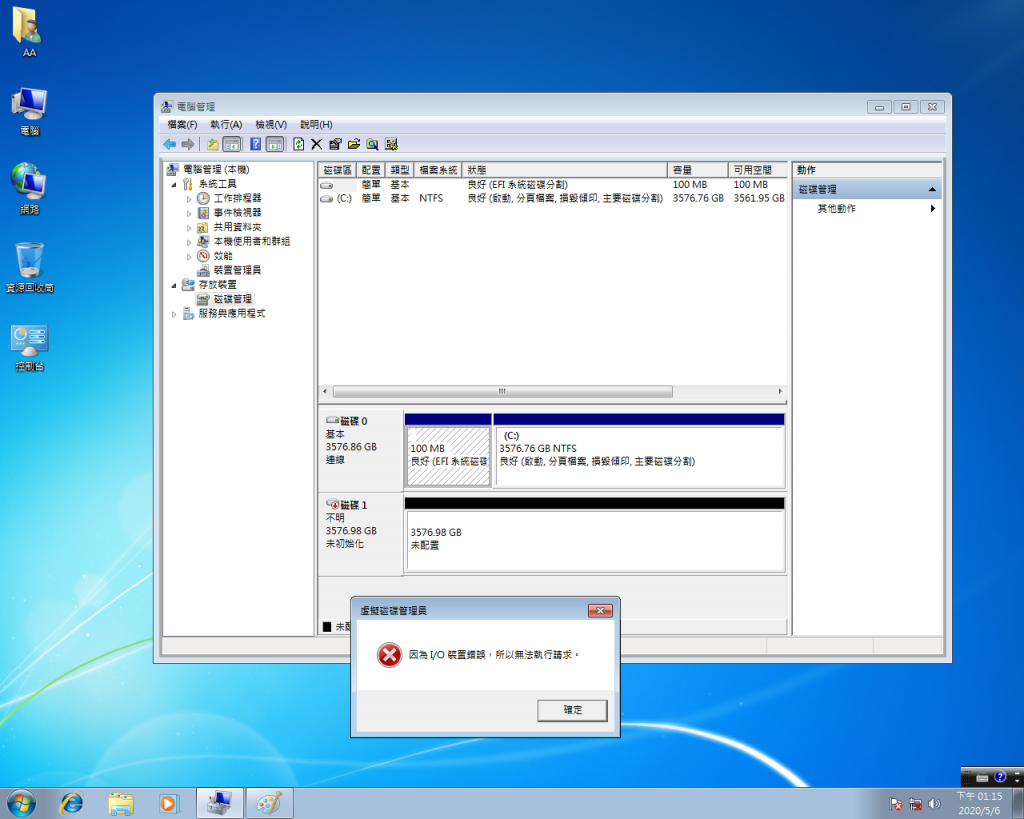Select the (C:) 3576.76 GB NTFS partition
The image size is (1024, 819).
[x=639, y=456]
